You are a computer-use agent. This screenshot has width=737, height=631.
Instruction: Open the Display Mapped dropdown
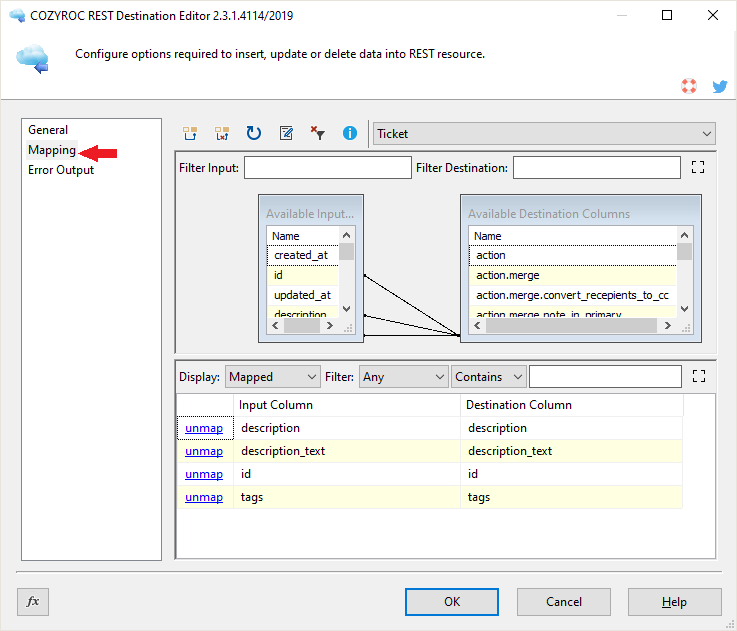pyautogui.click(x=272, y=377)
